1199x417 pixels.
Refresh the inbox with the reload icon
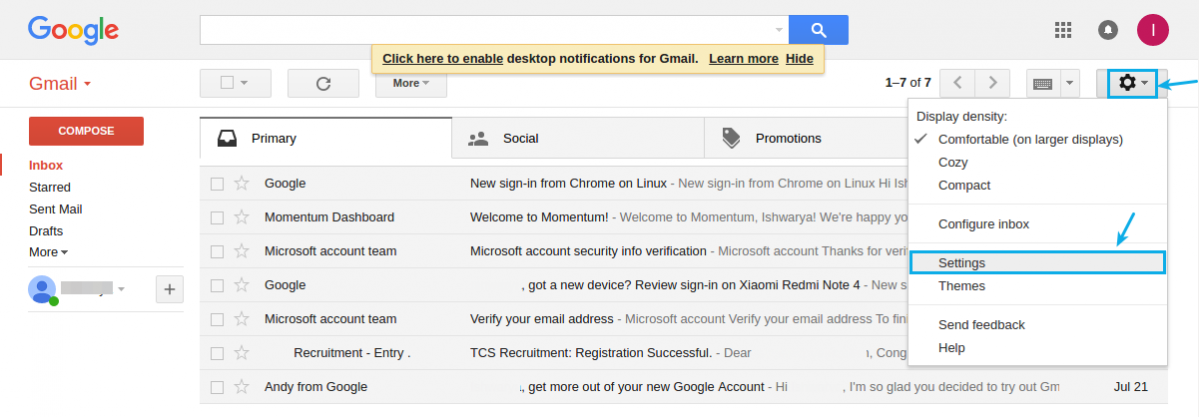(323, 83)
